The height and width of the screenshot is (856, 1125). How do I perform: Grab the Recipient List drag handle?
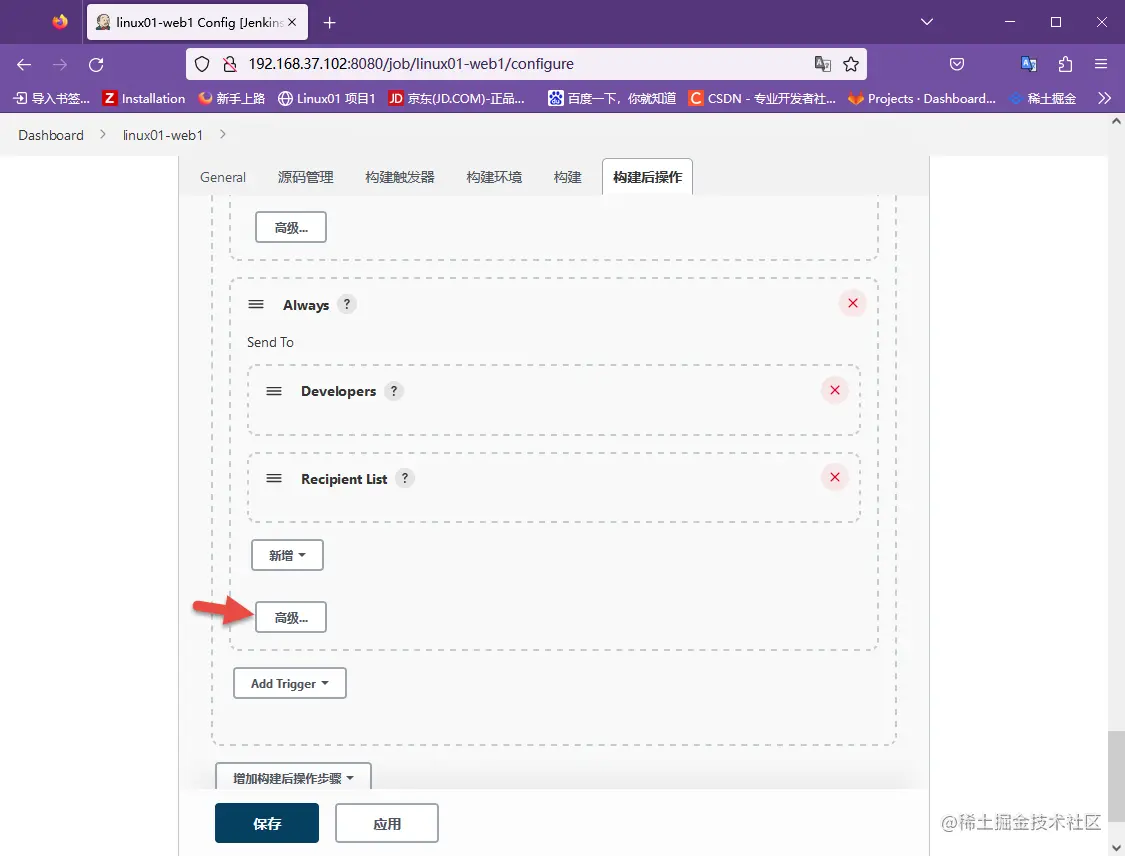click(274, 479)
